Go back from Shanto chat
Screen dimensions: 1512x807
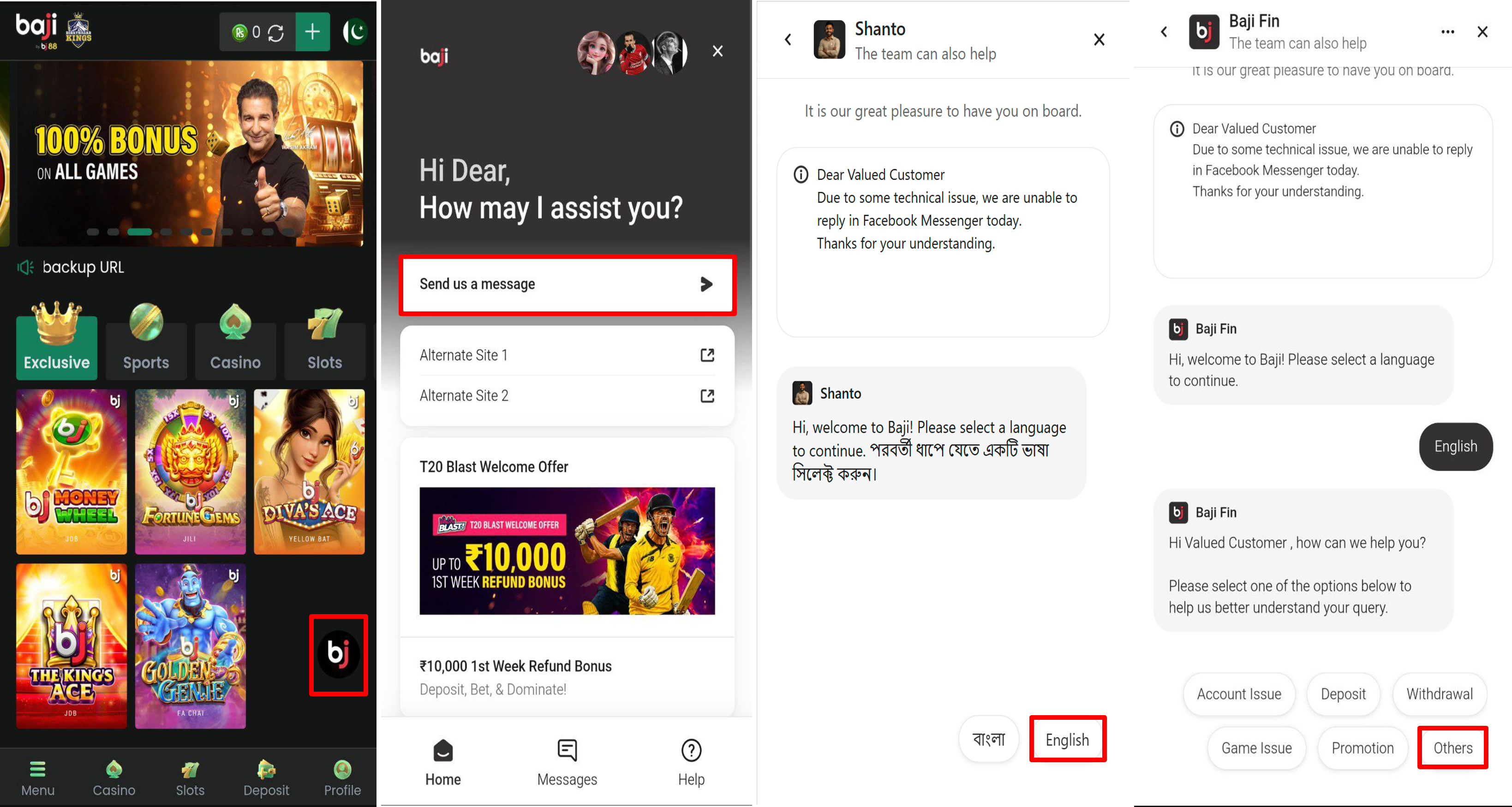[788, 39]
